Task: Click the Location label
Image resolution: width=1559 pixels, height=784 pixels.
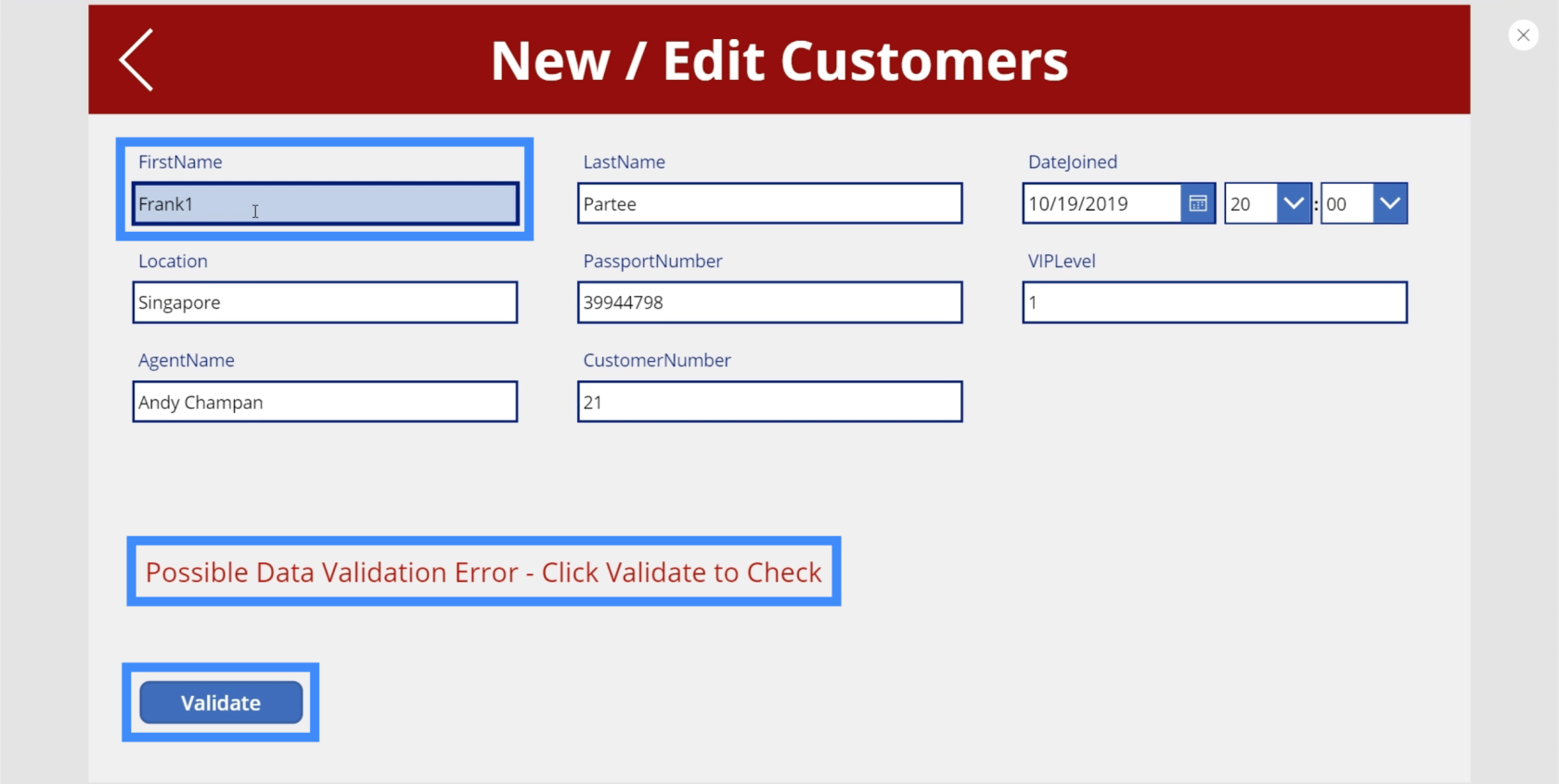Action: 173,261
